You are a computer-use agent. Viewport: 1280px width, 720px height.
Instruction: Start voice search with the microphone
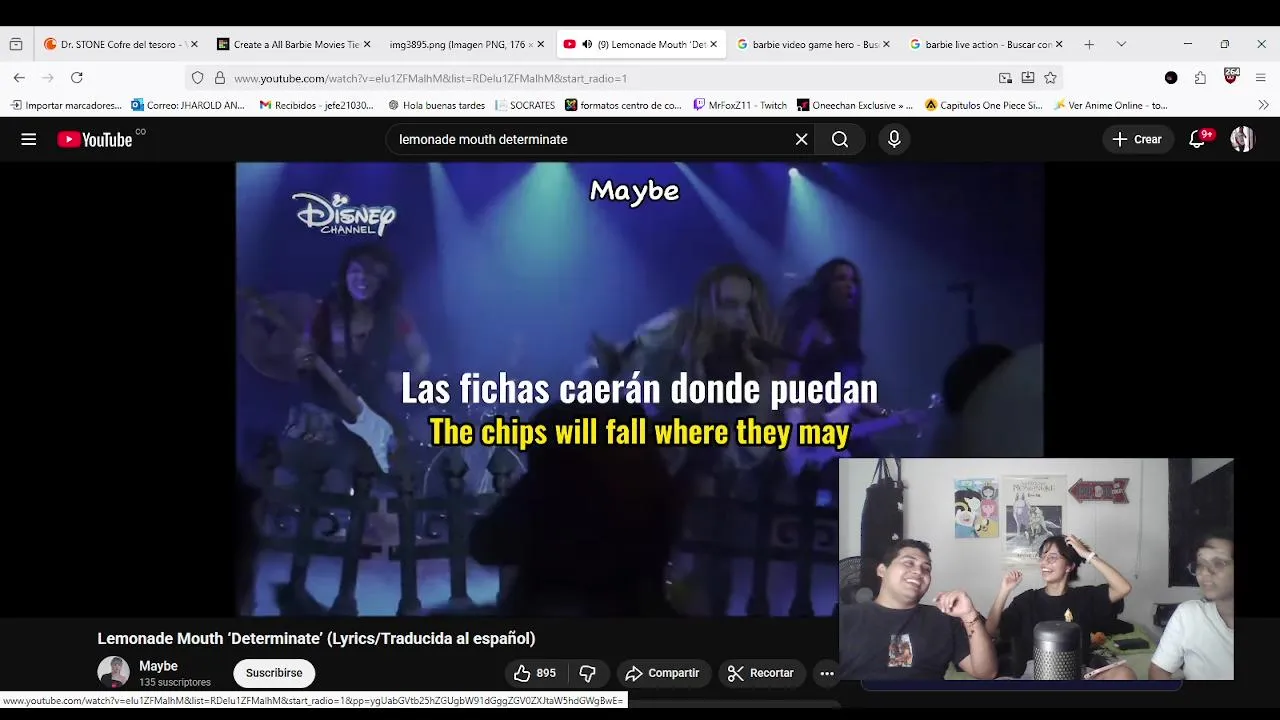point(894,140)
